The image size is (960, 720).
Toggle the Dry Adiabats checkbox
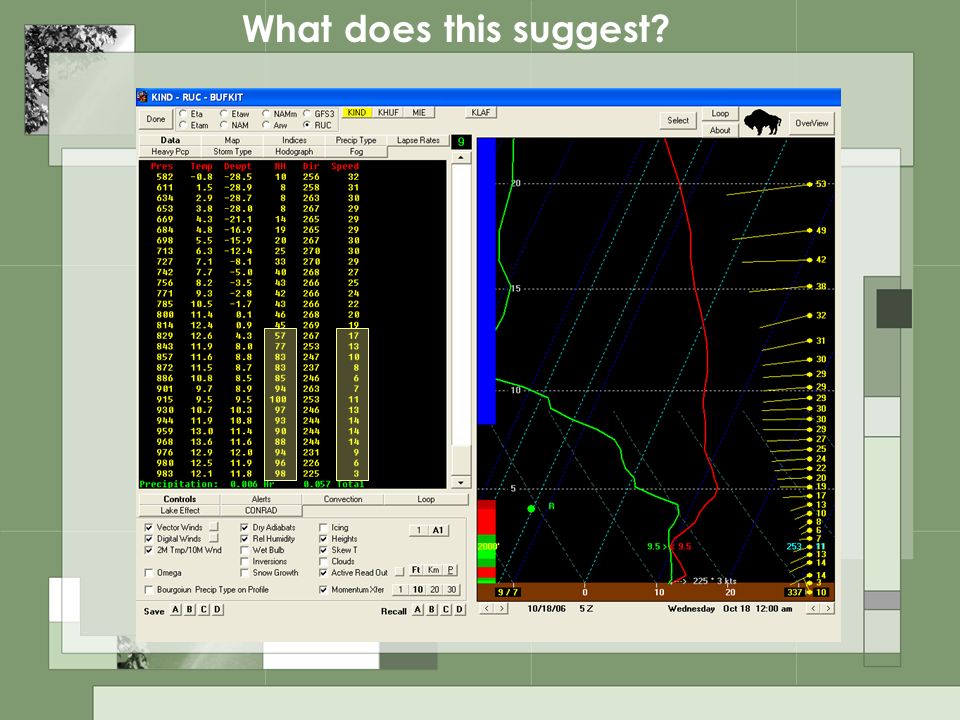point(244,527)
